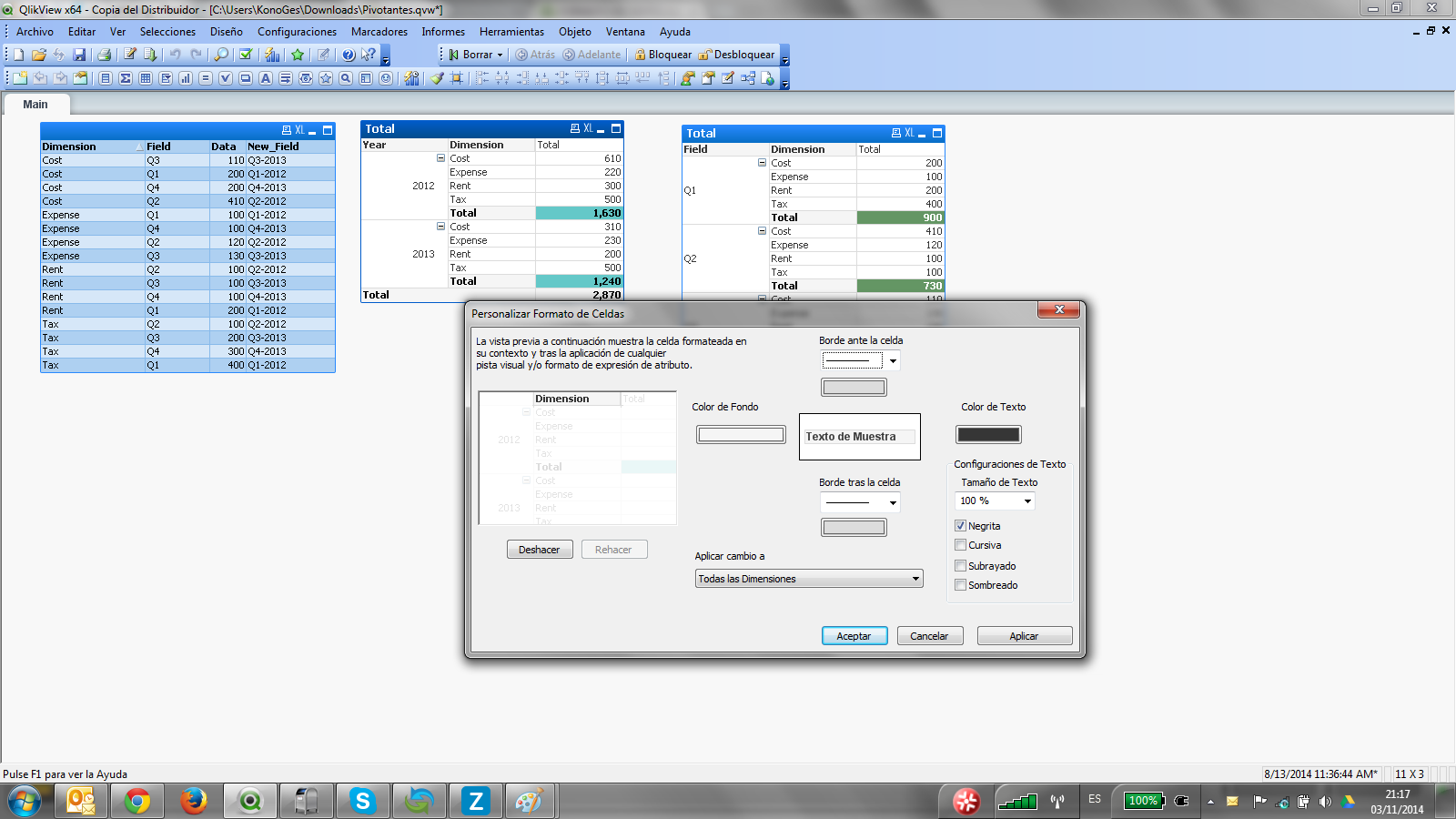This screenshot has height=819, width=1456.
Task: Create a Search Object icon
Action: pyautogui.click(x=346, y=78)
